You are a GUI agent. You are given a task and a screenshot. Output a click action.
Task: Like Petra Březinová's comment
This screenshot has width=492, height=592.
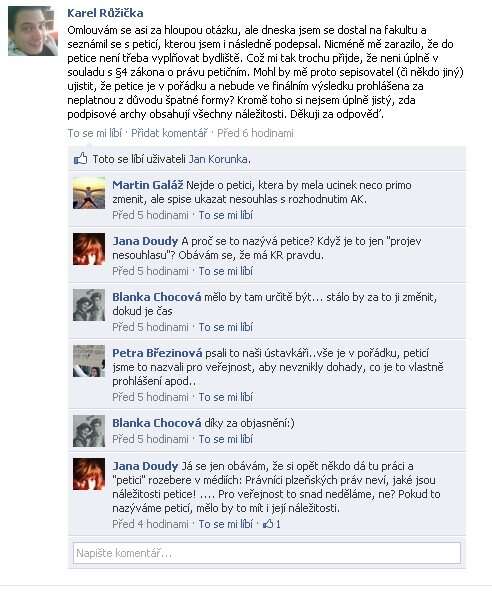point(225,397)
